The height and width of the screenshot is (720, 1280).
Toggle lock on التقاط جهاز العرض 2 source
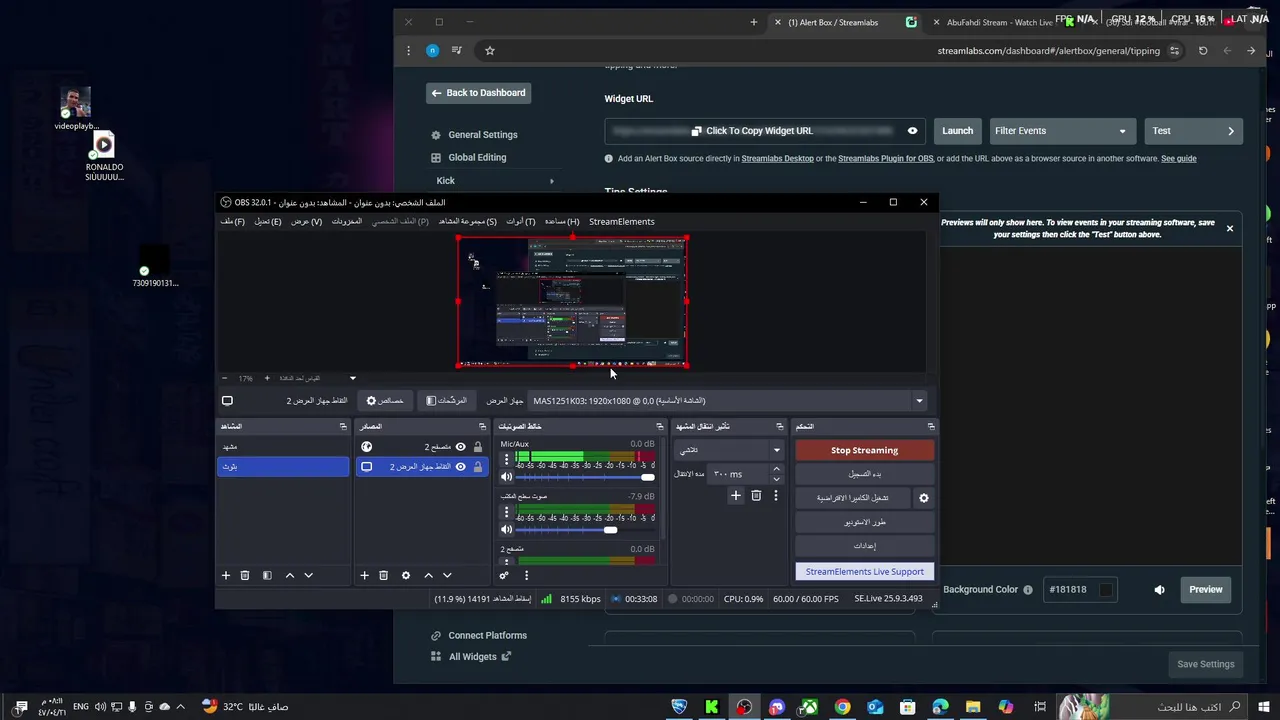click(x=478, y=467)
